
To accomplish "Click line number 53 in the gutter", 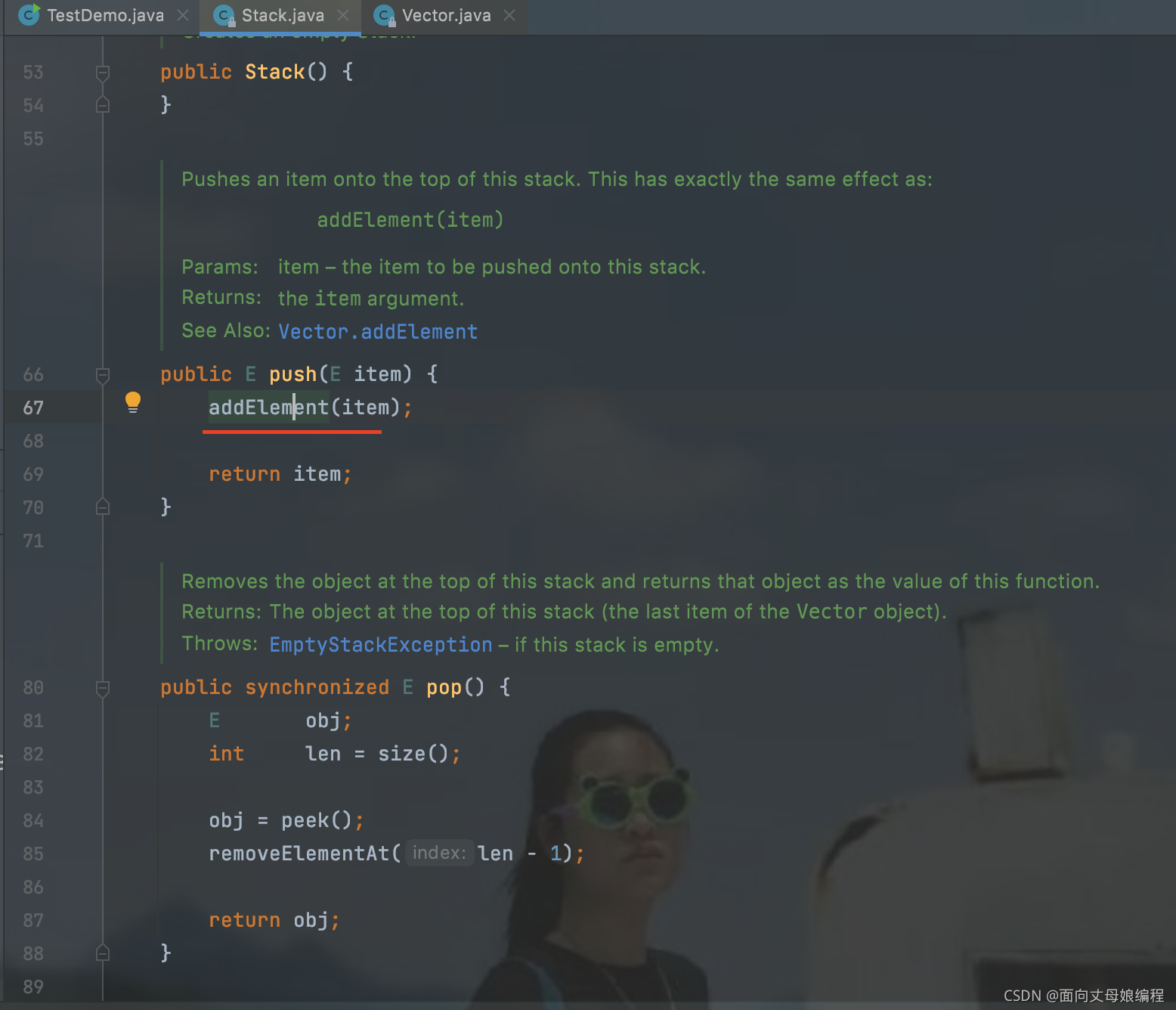I will (33, 73).
